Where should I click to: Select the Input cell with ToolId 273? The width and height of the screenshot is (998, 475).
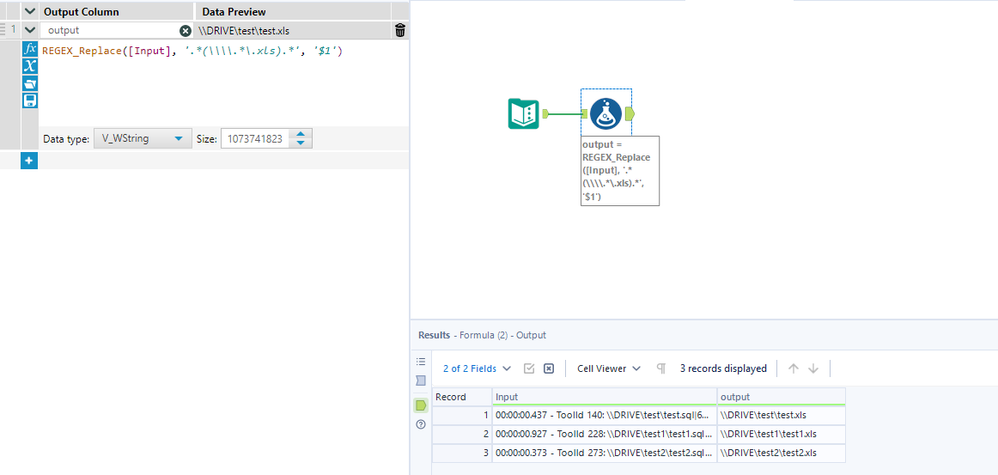click(x=605, y=453)
